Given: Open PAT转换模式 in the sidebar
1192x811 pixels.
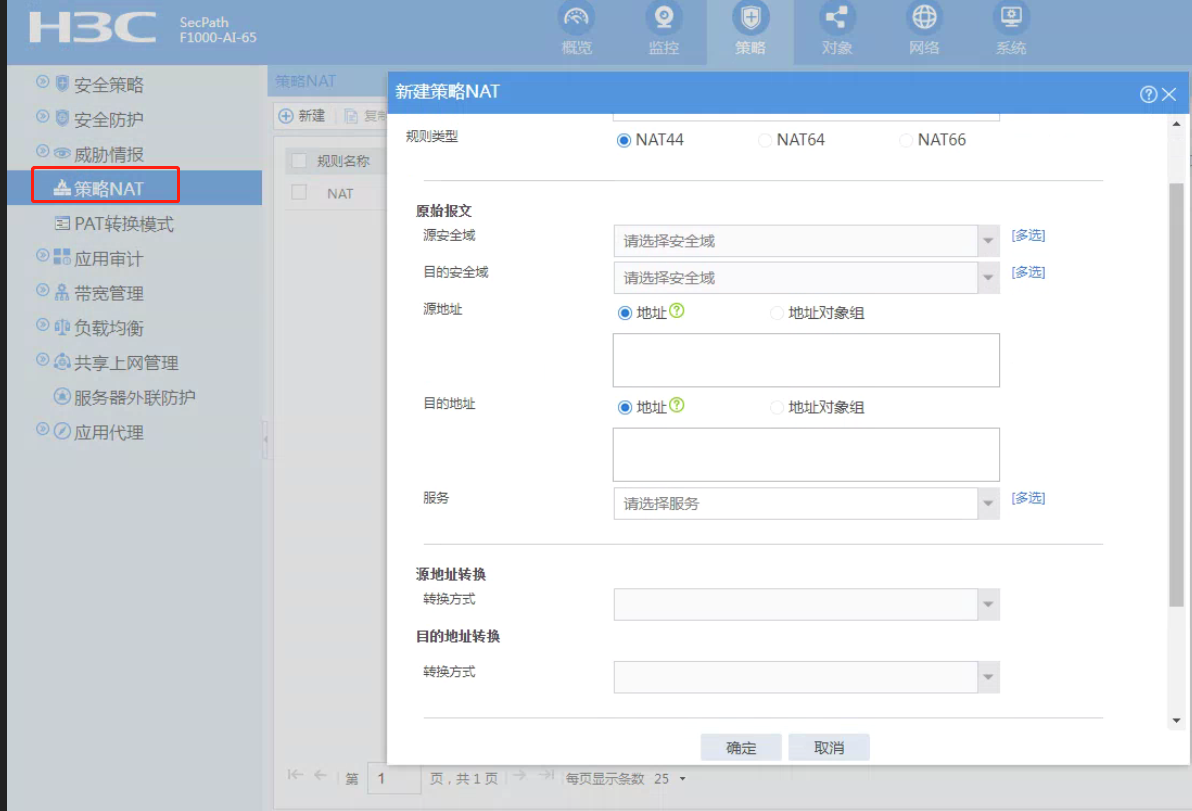Looking at the screenshot, I should click(x=123, y=224).
